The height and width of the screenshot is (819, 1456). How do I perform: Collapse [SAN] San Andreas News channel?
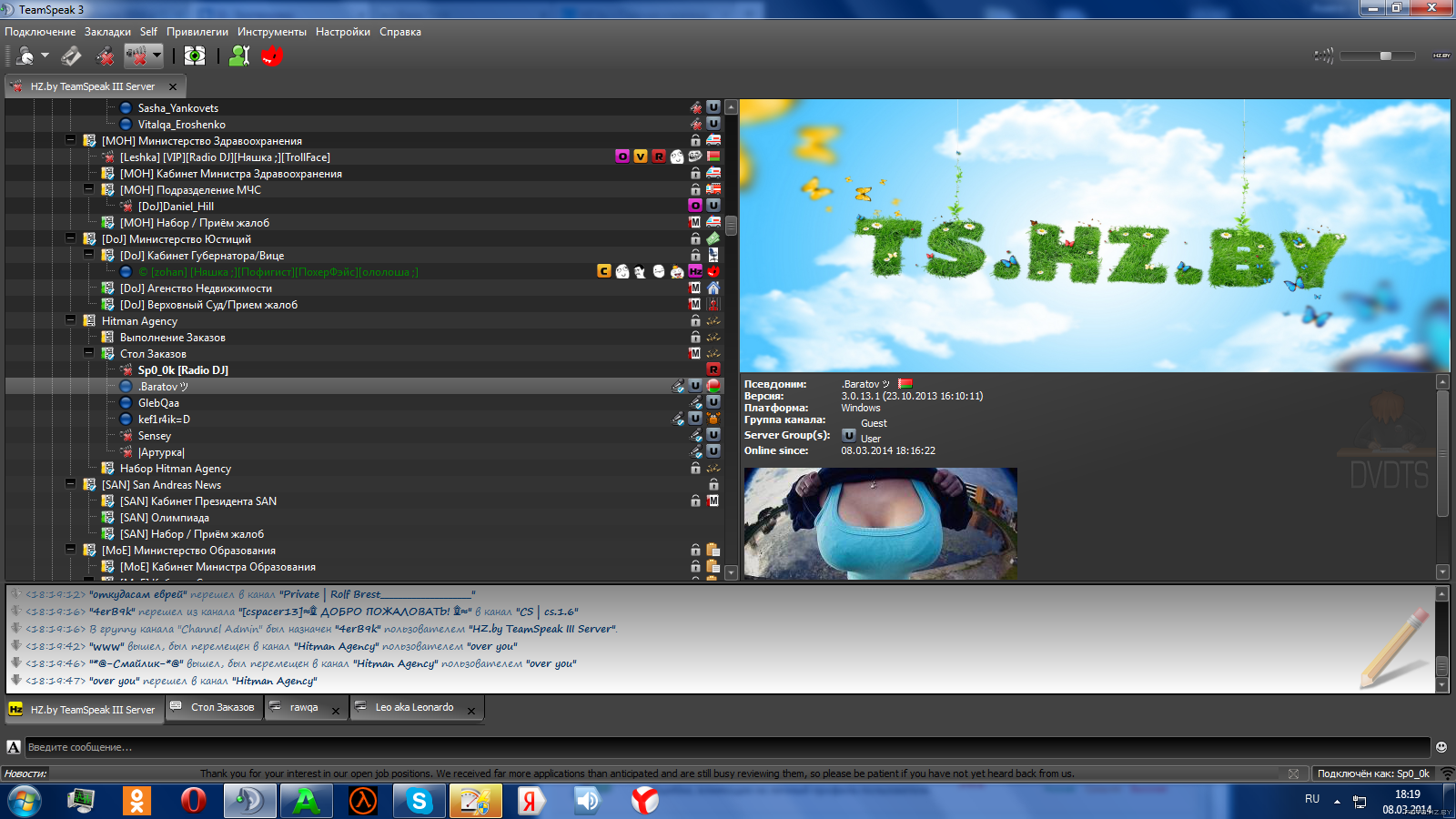(70, 484)
